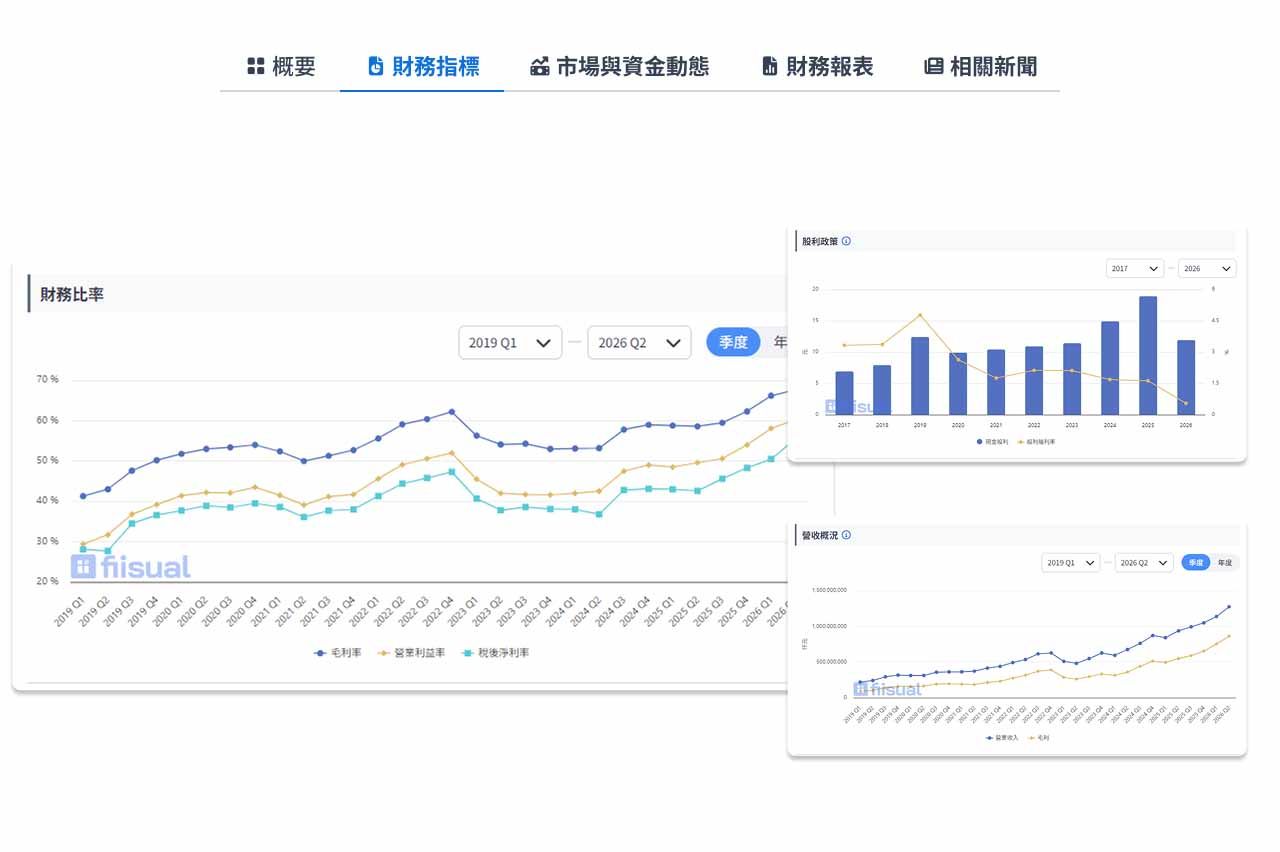Click the 股利政策 section title
The height and width of the screenshot is (852, 1280).
(820, 241)
